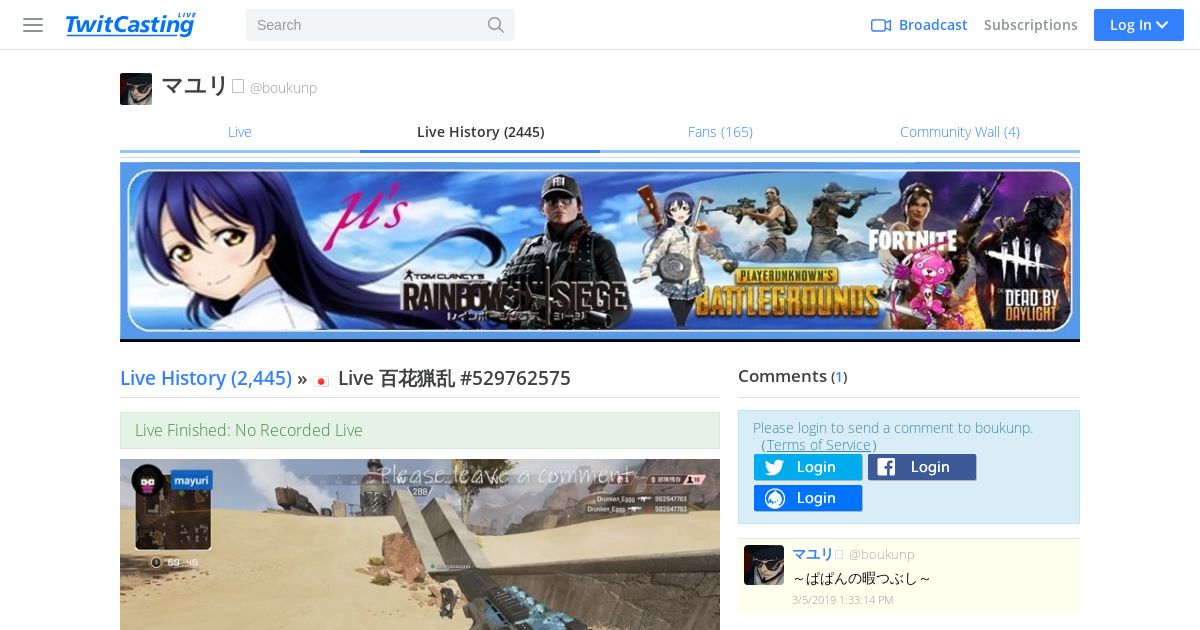Open the Terms of Service link

click(819, 445)
